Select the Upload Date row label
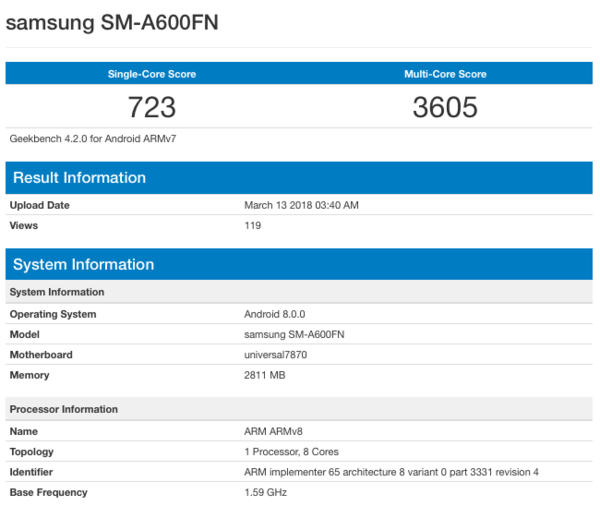 click(40, 205)
